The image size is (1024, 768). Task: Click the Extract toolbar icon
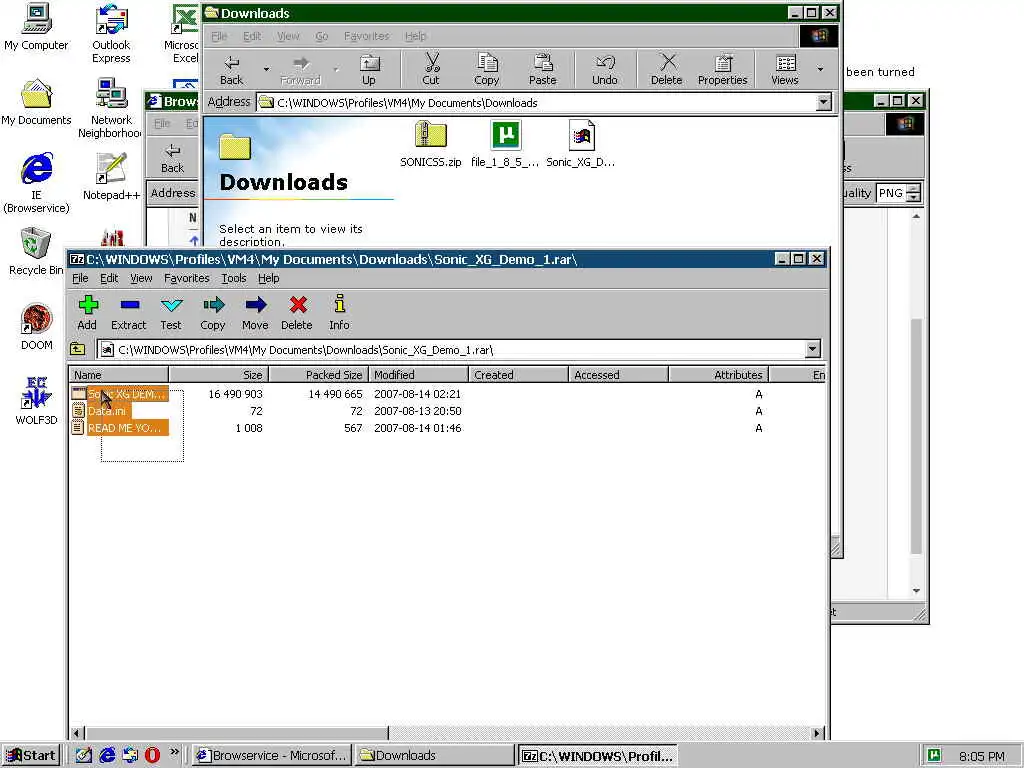point(129,313)
